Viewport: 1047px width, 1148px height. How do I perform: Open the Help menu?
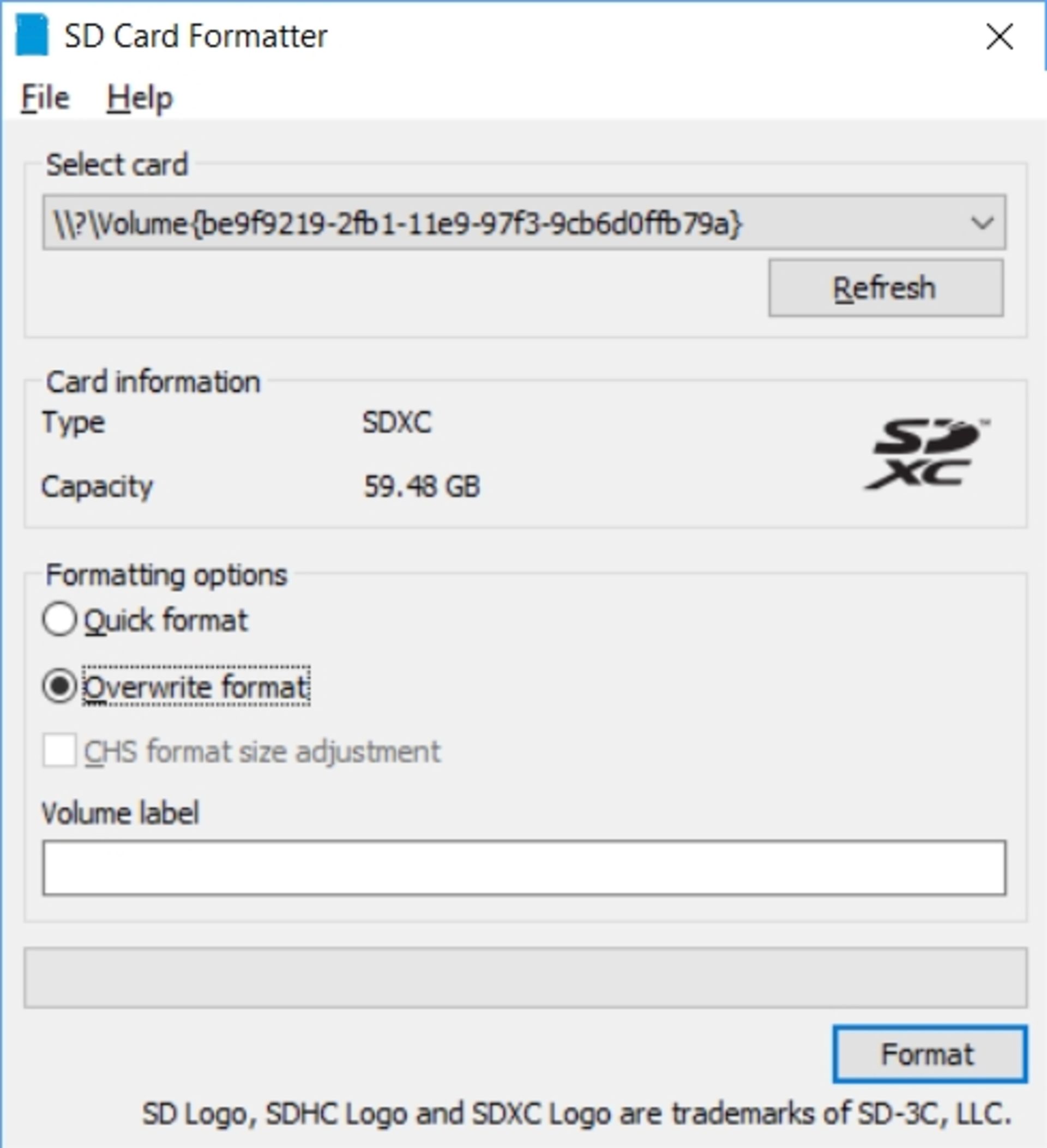(140, 98)
